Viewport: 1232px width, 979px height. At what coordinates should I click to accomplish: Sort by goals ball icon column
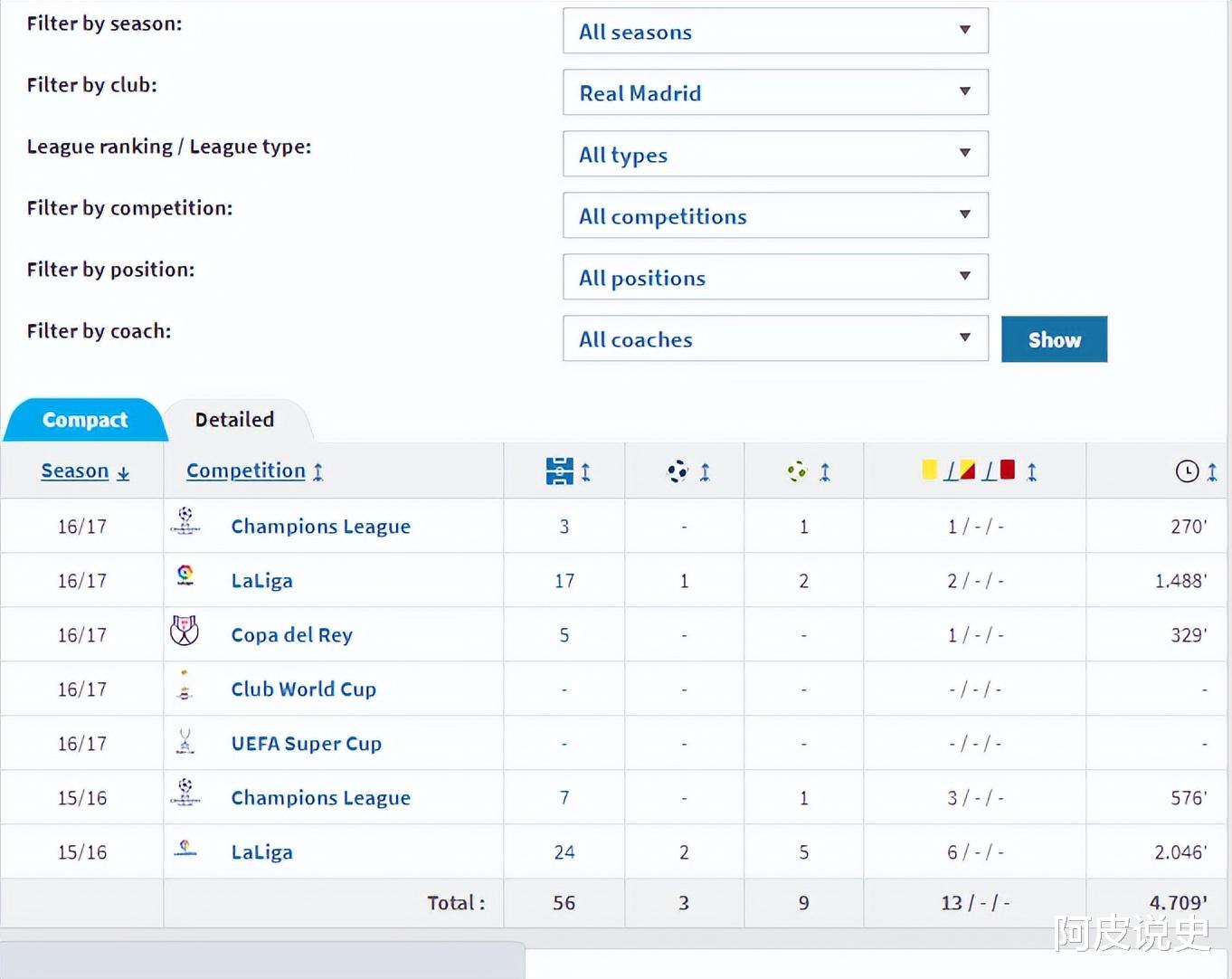(688, 471)
